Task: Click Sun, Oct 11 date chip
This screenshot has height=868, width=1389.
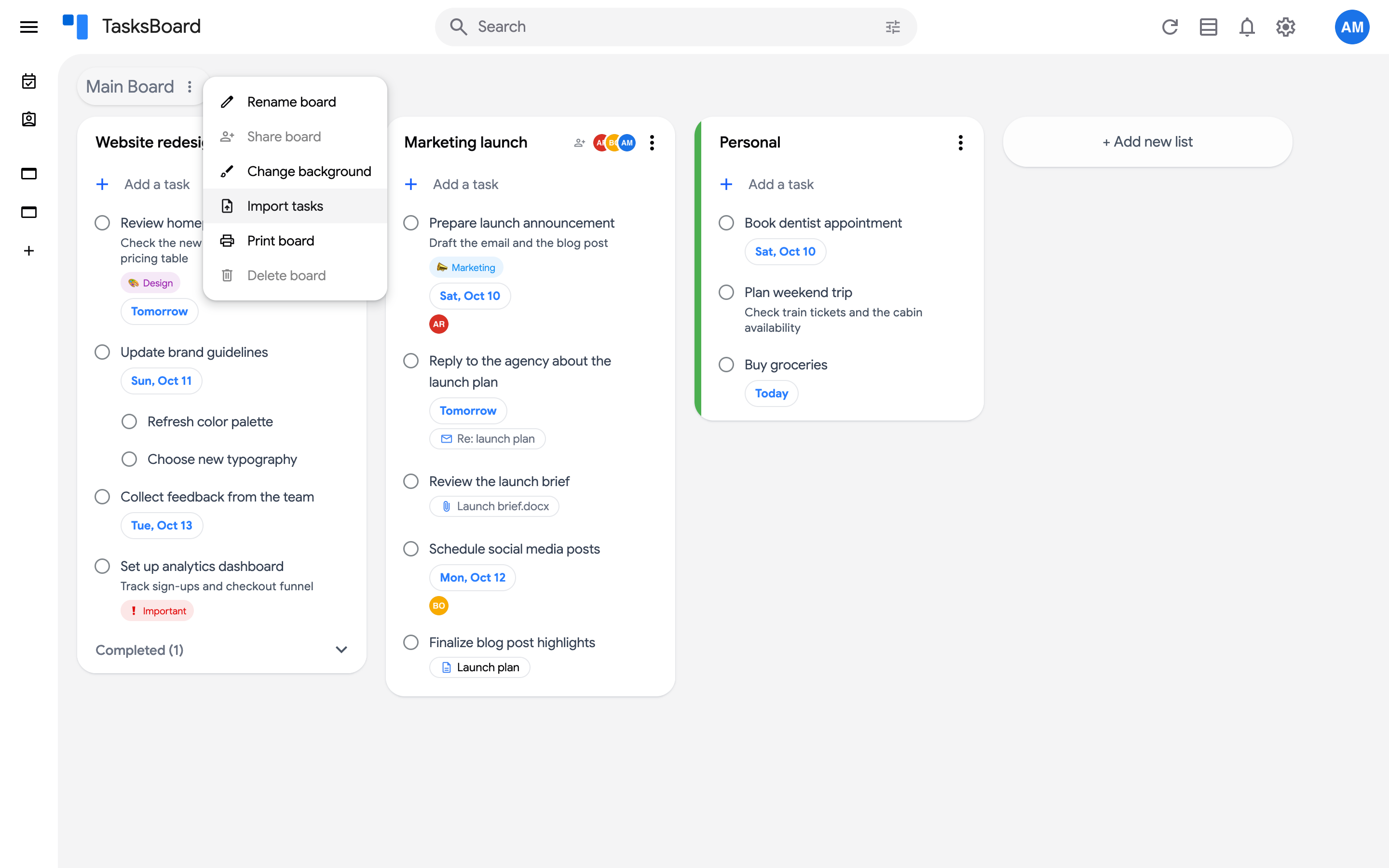Action: pyautogui.click(x=161, y=380)
